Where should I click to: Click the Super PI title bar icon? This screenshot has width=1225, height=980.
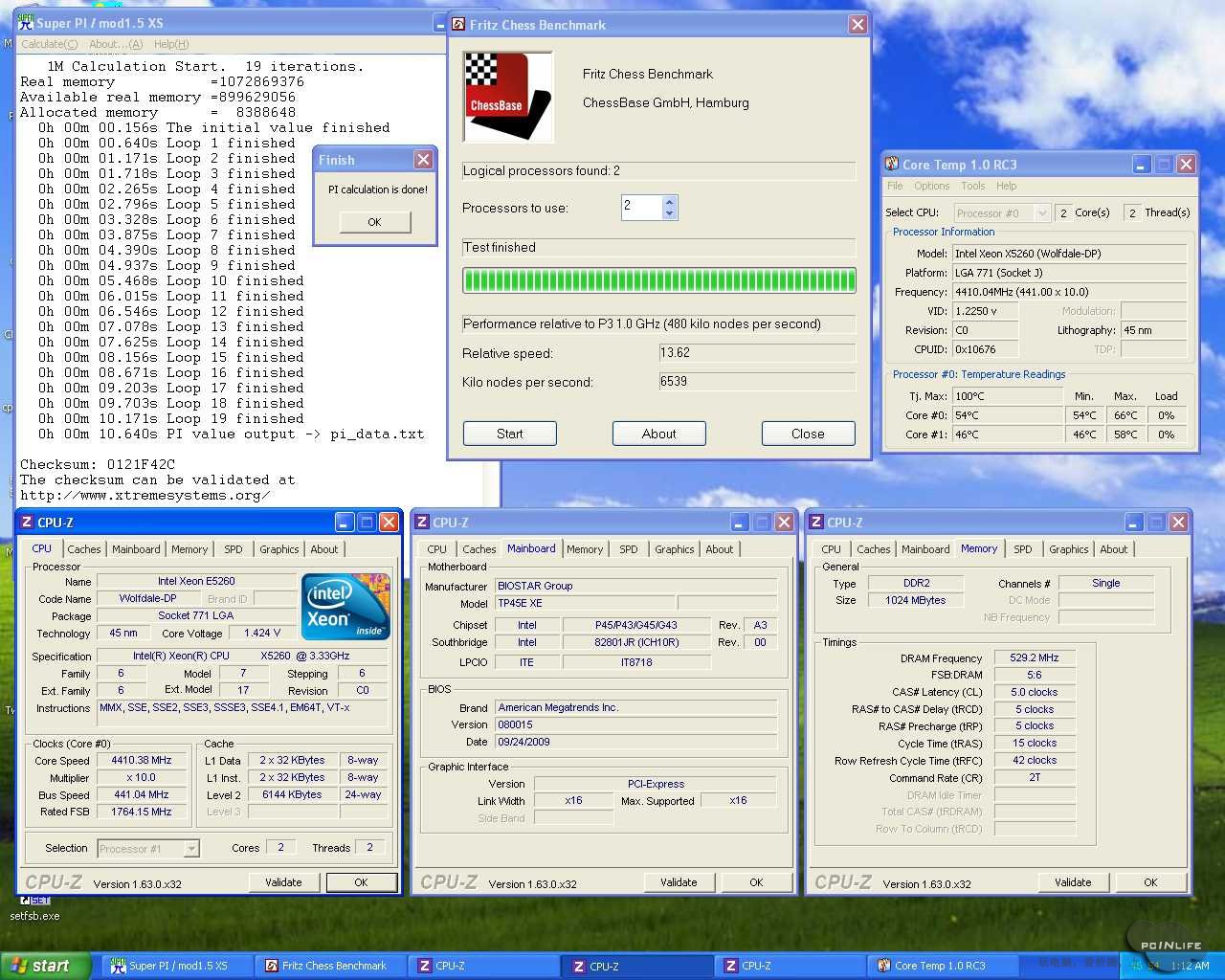pyautogui.click(x=26, y=22)
